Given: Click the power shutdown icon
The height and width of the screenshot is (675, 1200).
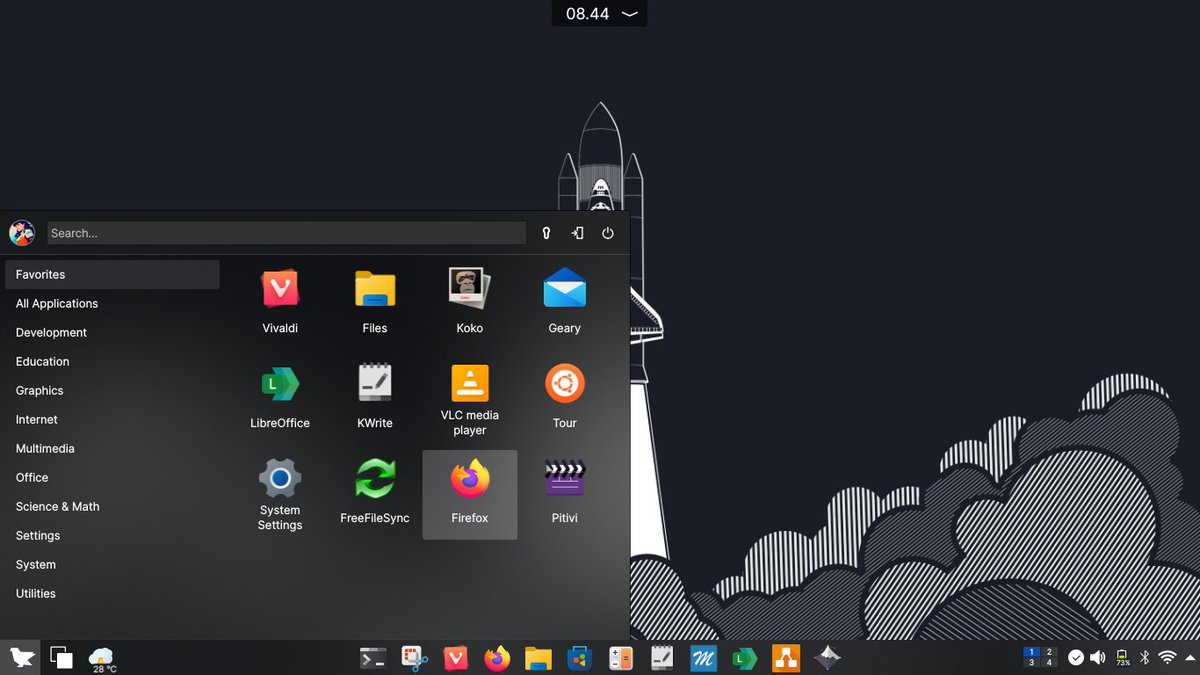Looking at the screenshot, I should [x=608, y=233].
